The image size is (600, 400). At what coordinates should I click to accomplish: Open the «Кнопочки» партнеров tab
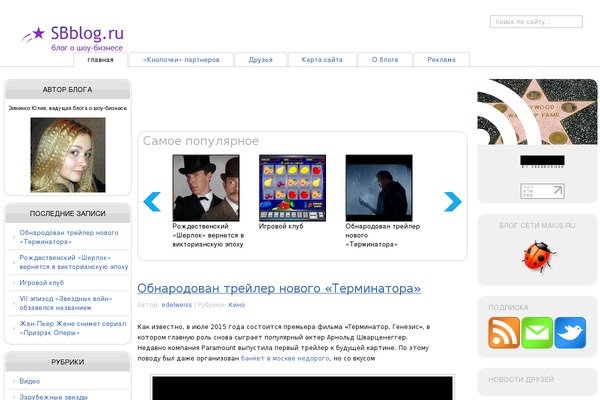(181, 60)
